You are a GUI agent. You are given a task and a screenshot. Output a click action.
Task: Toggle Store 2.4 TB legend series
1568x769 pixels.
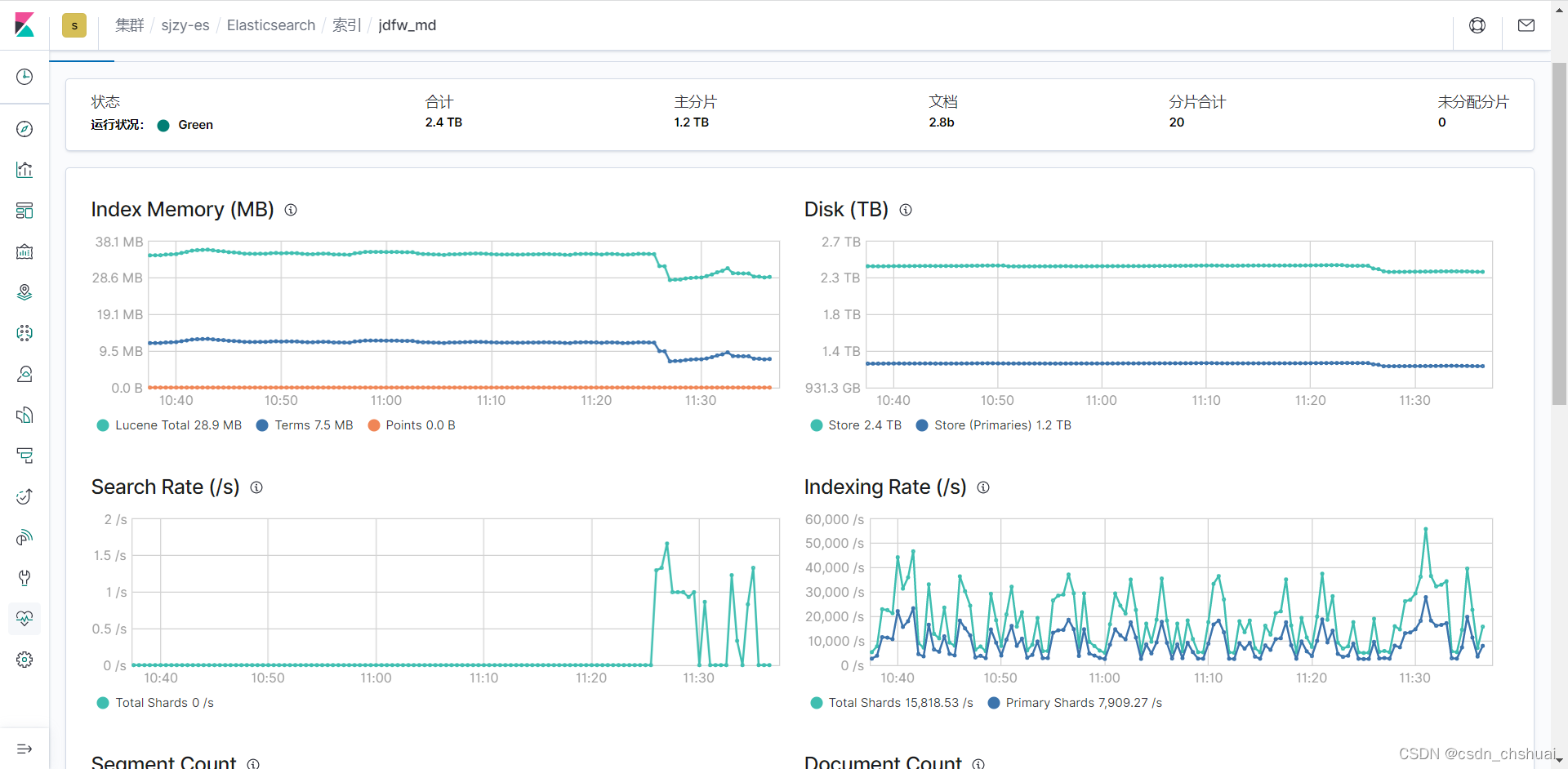(856, 425)
